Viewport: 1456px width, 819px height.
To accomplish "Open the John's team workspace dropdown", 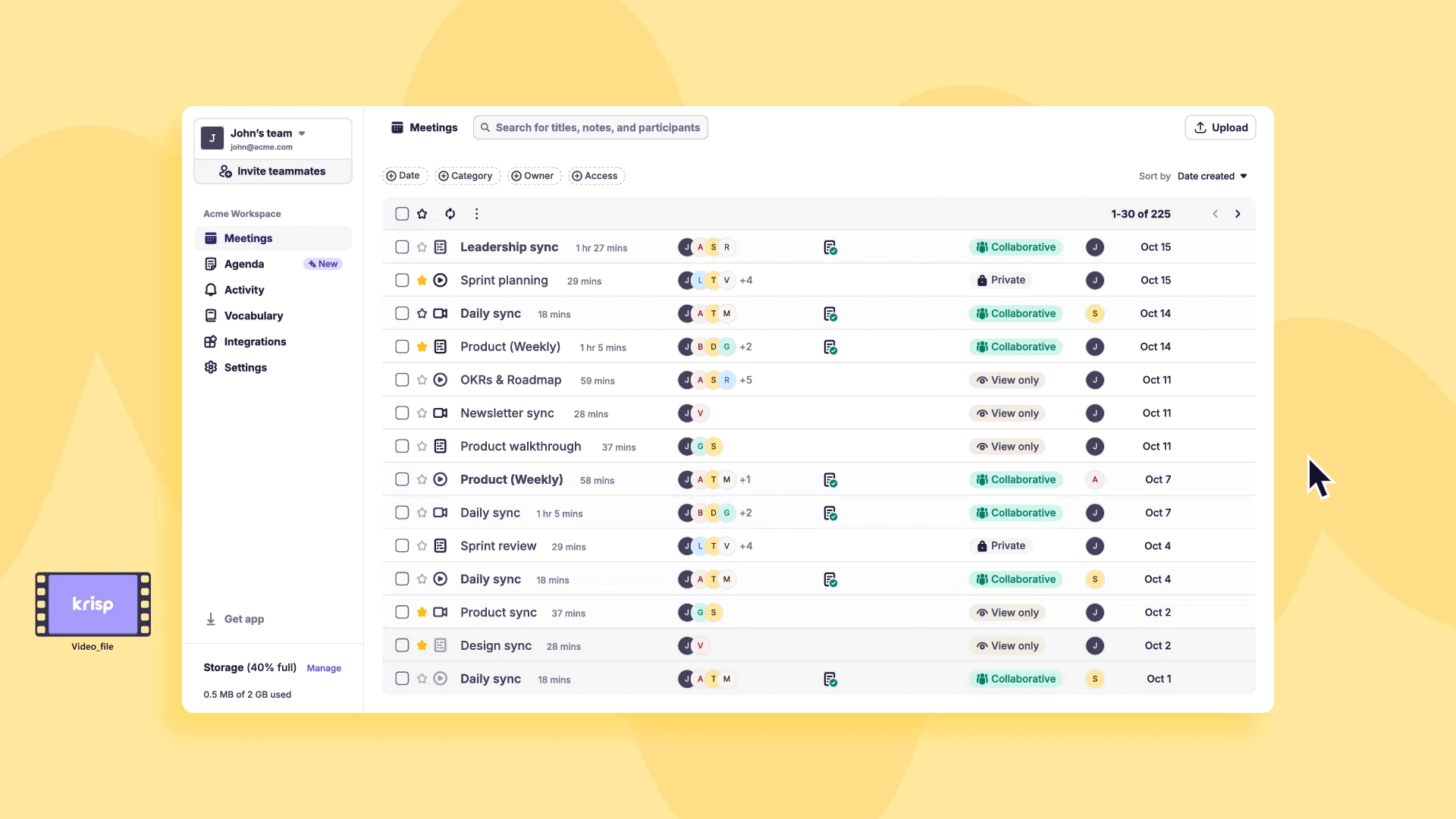I will click(302, 133).
